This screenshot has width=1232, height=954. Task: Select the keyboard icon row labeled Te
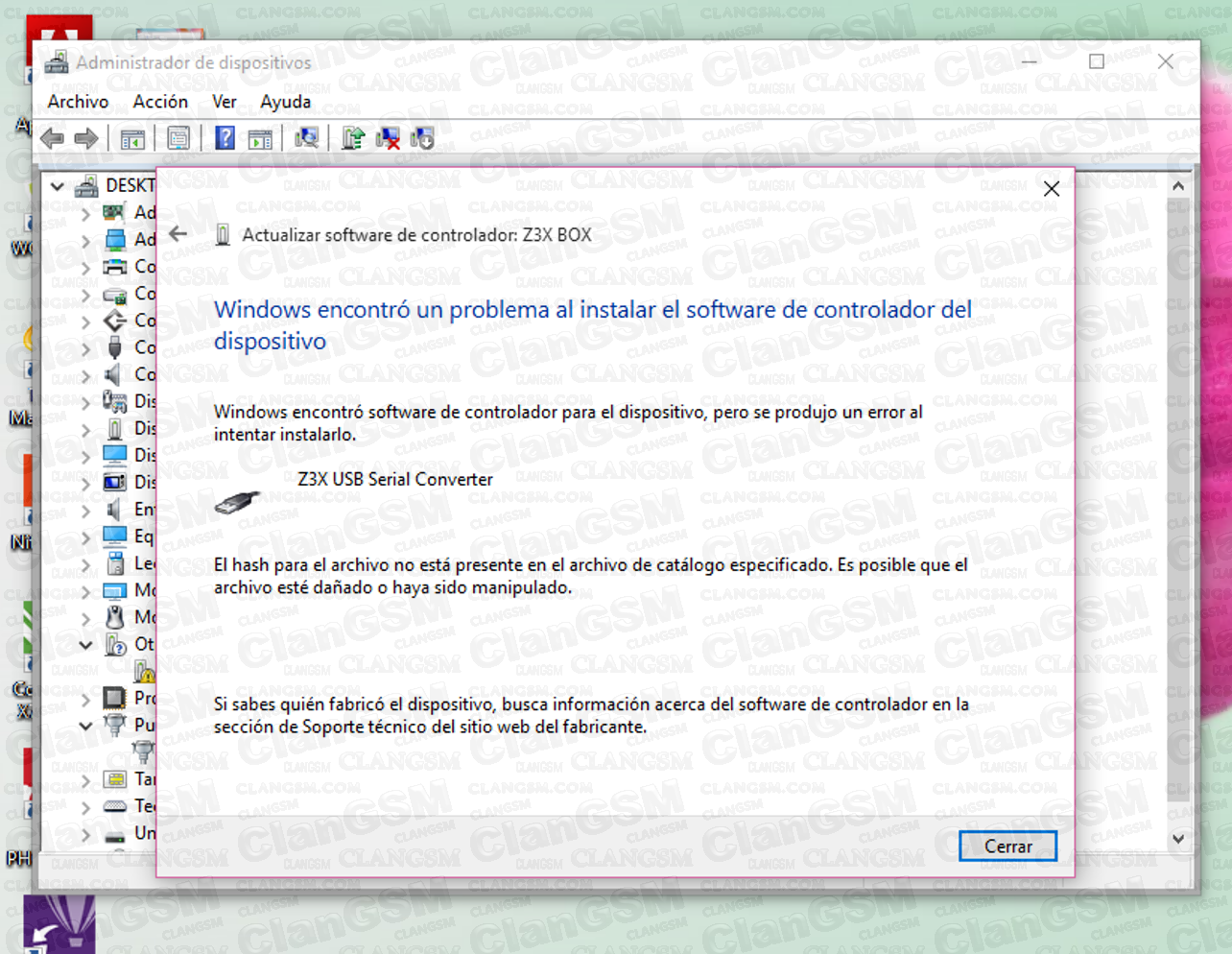pyautogui.click(x=129, y=805)
